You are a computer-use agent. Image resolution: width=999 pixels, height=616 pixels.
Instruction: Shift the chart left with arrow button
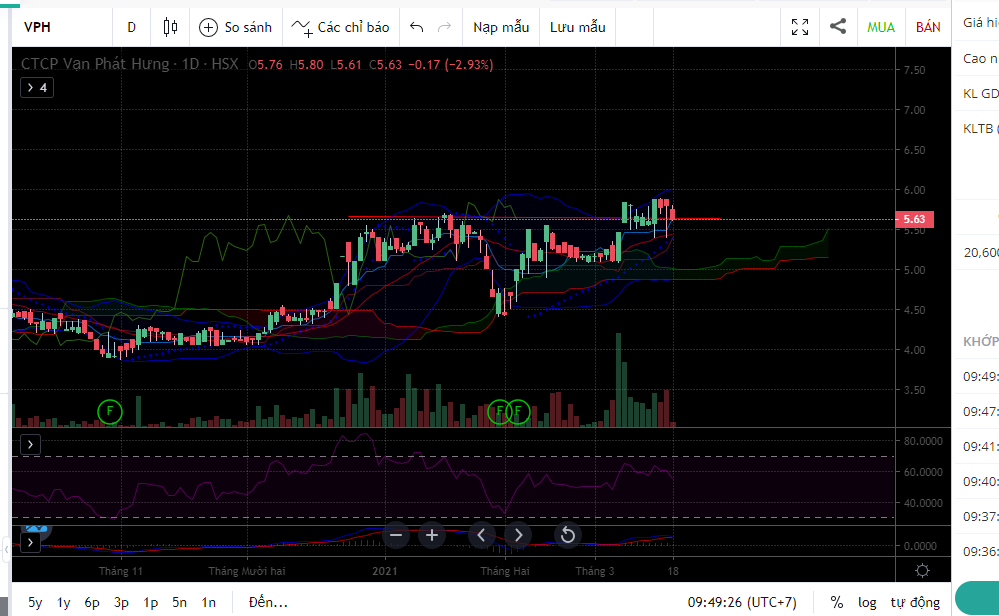click(482, 535)
